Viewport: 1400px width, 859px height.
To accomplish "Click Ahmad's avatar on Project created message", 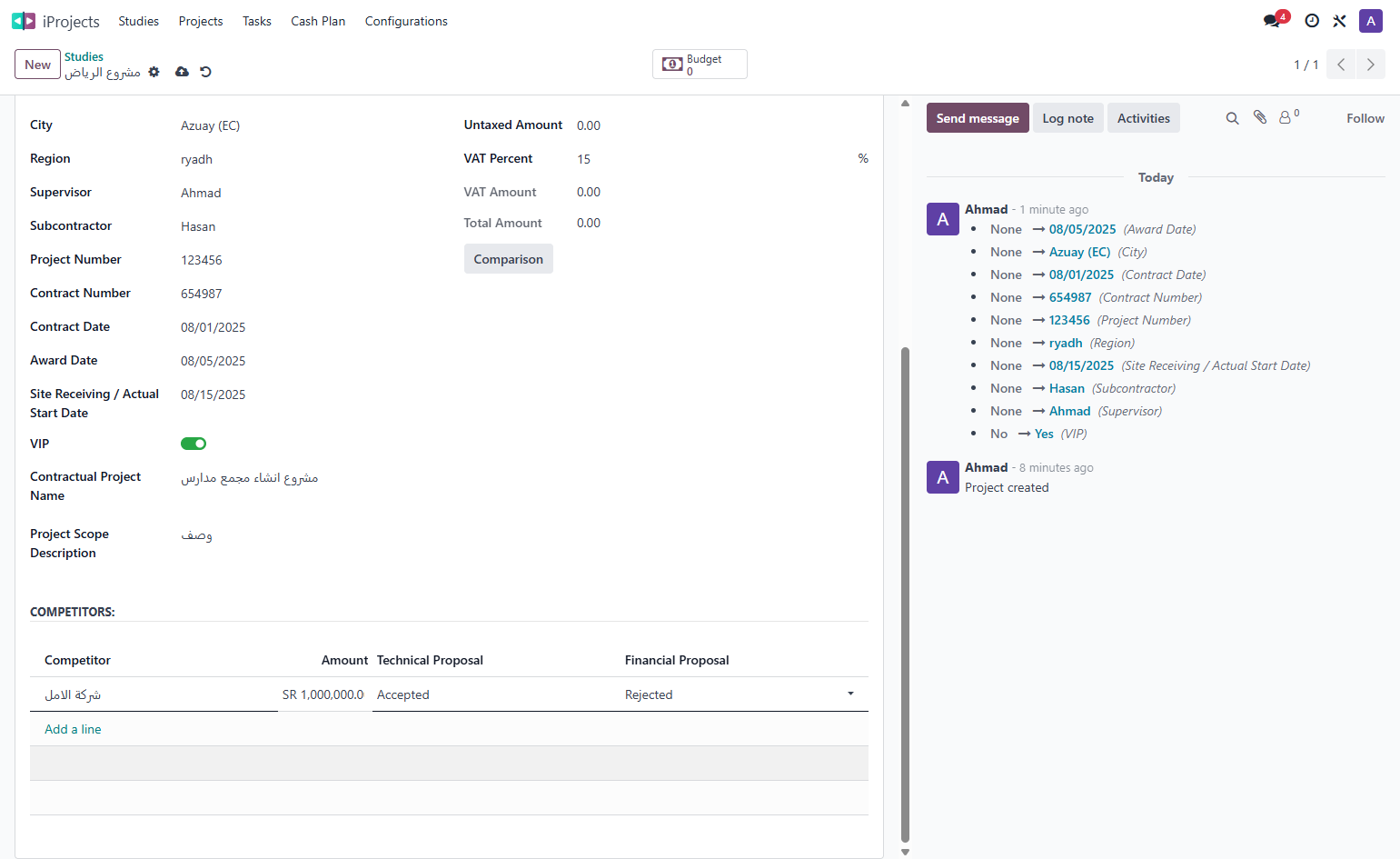I will (x=943, y=477).
